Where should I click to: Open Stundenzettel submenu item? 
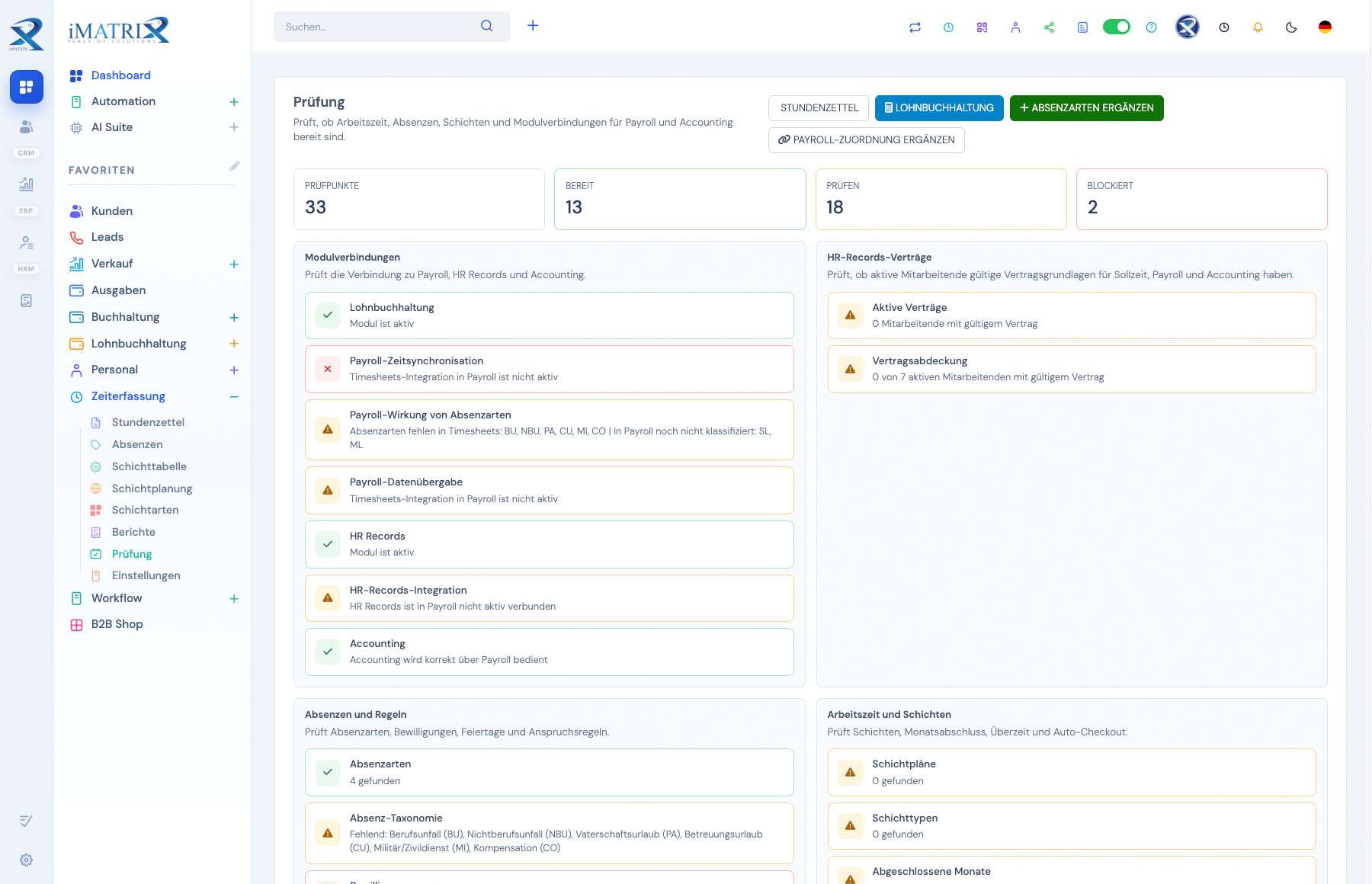[x=148, y=422]
